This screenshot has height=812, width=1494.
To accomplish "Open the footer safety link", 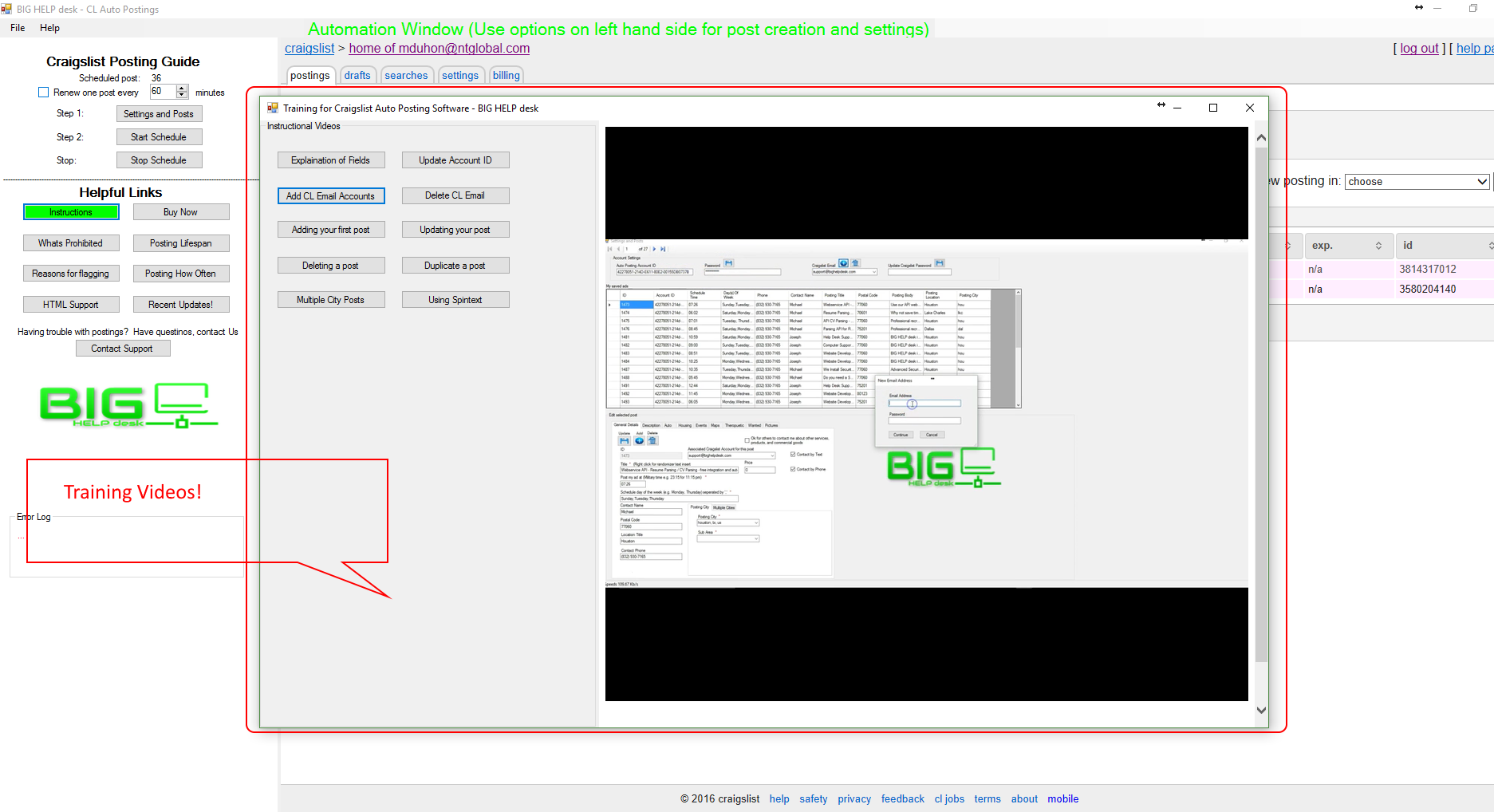I will pos(814,799).
